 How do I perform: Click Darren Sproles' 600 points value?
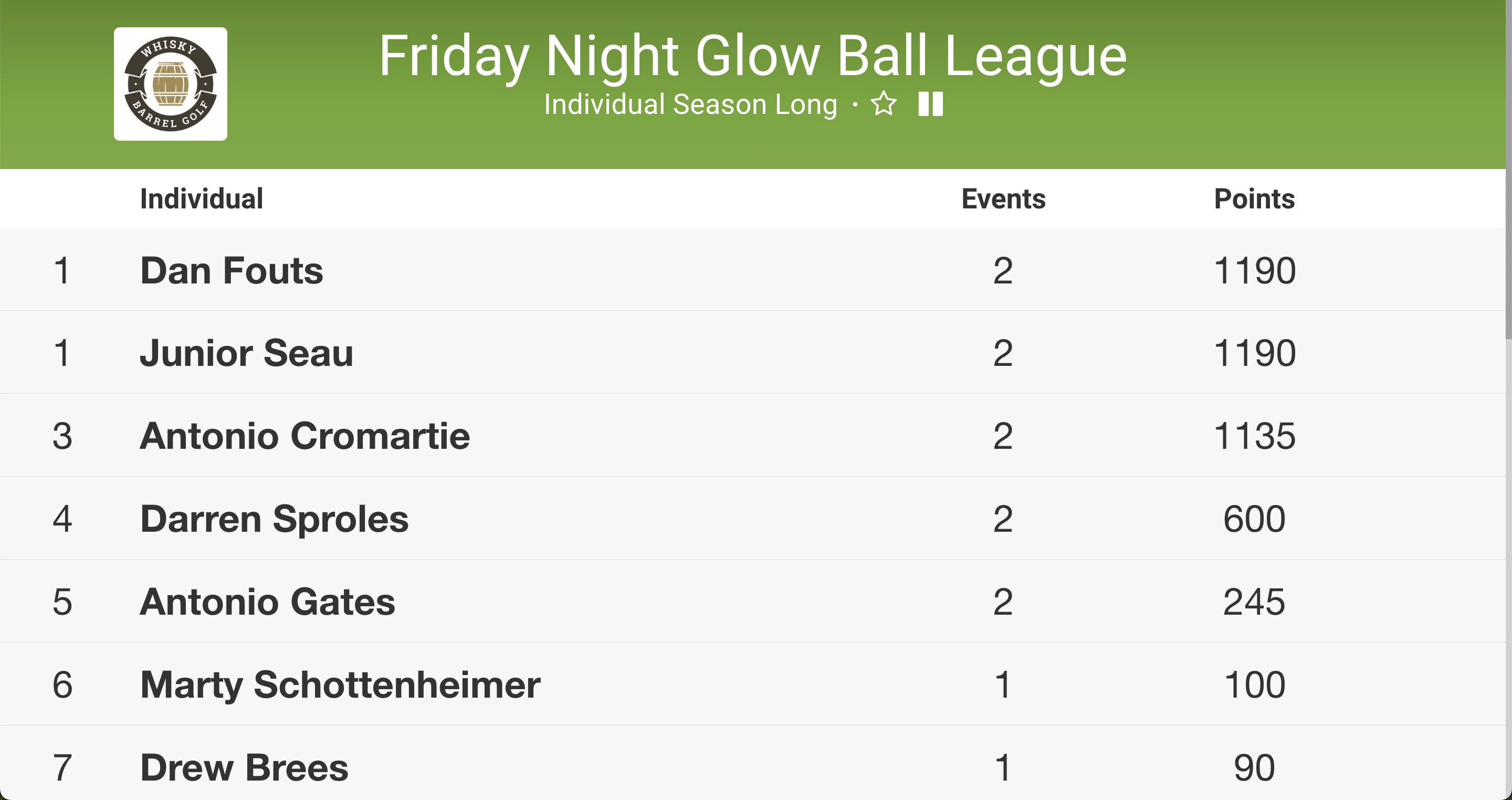1254,519
